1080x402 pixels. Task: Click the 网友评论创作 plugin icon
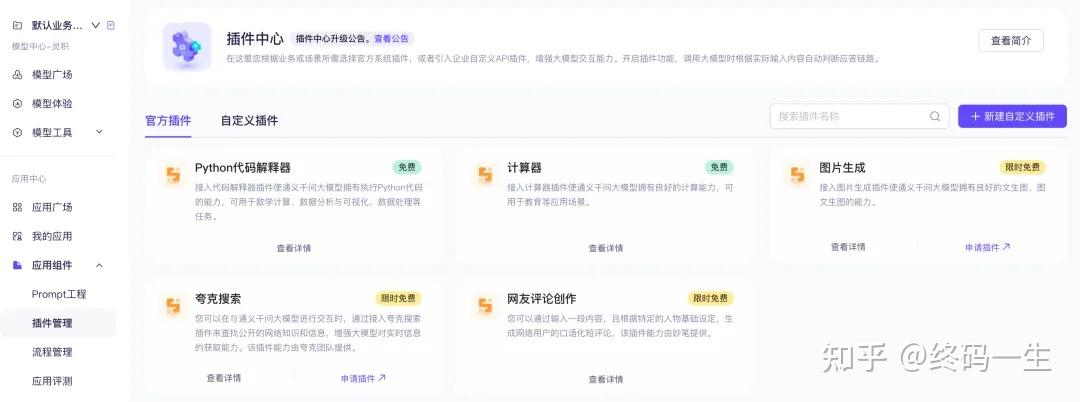click(485, 305)
